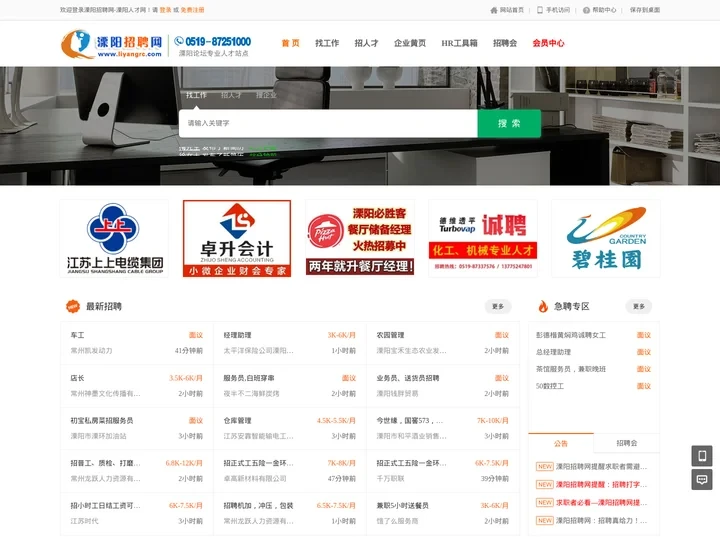This screenshot has width=720, height=540.
Task: Open the 服务员,白班穿串 job listing
Action: (249, 378)
